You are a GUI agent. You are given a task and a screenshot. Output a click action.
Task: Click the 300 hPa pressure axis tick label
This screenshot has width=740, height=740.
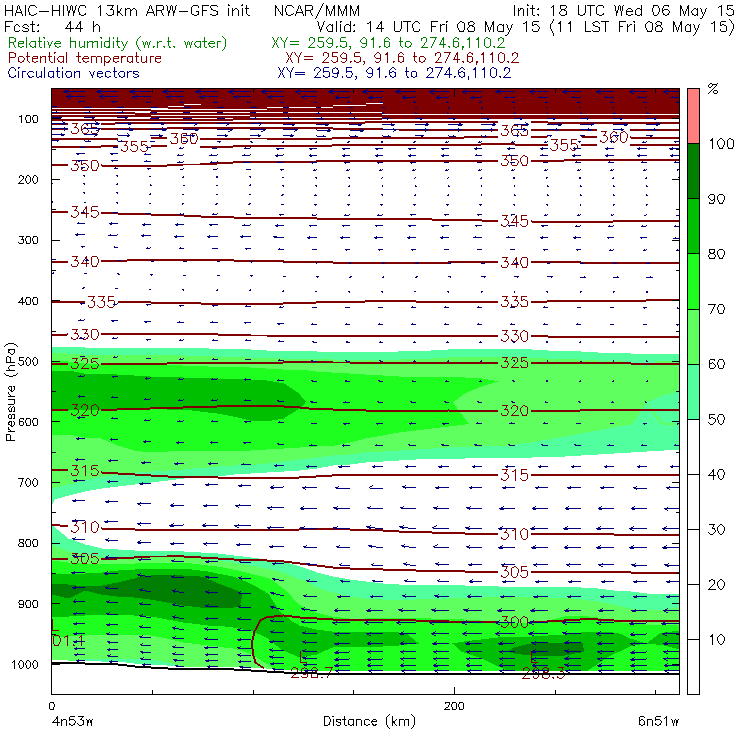click(x=28, y=240)
